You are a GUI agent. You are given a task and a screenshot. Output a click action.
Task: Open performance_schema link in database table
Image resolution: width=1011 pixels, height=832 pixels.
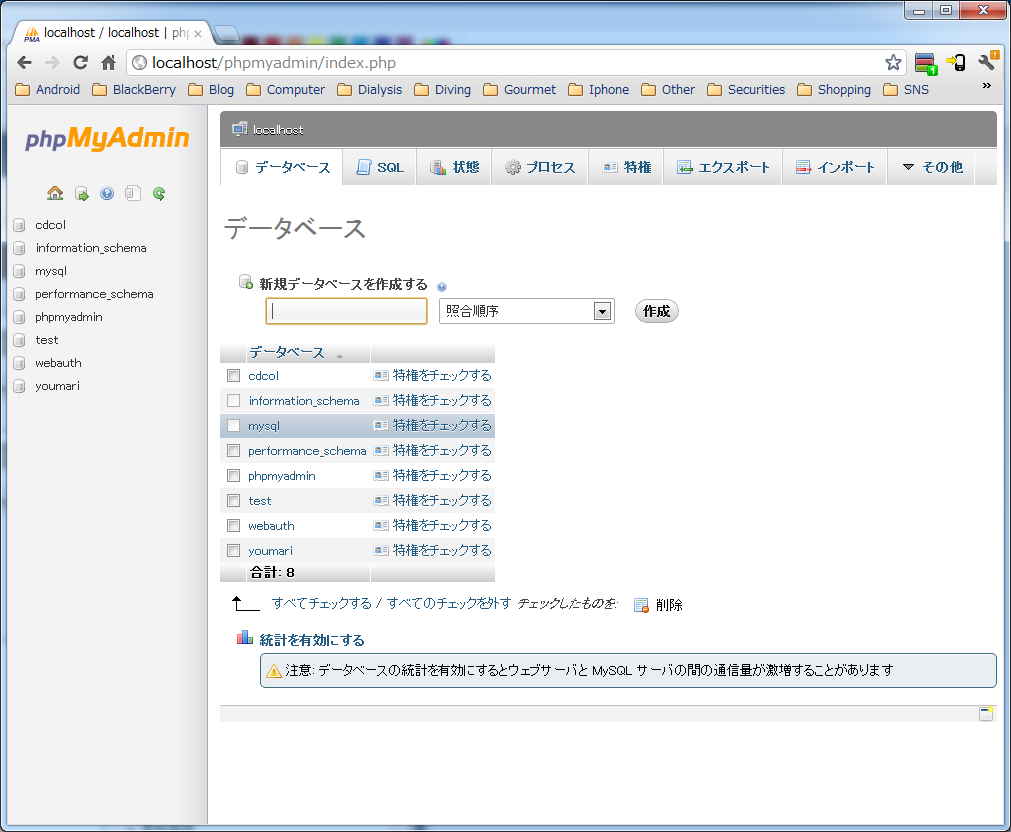pos(307,451)
